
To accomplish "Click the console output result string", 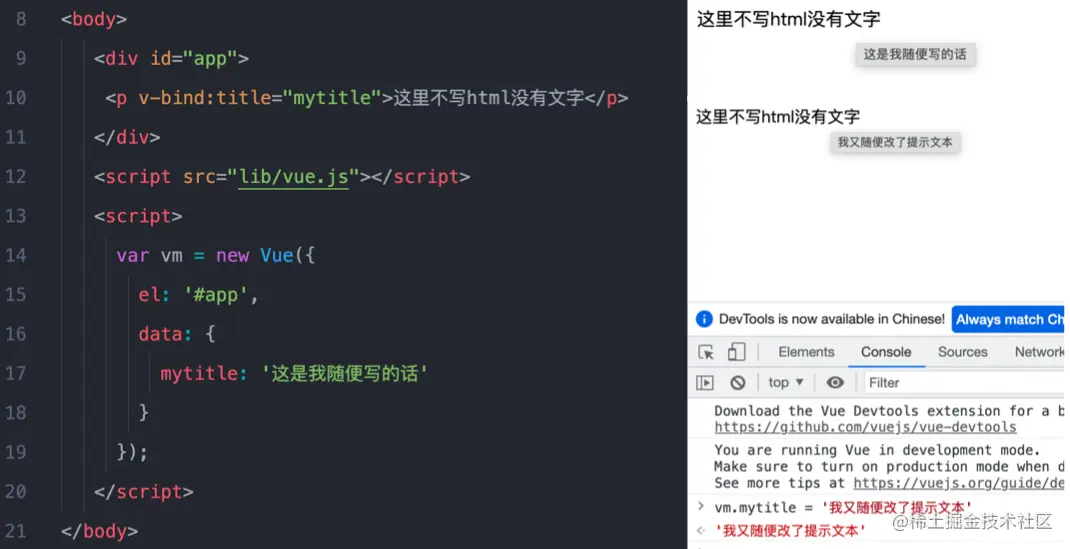I will (790, 531).
